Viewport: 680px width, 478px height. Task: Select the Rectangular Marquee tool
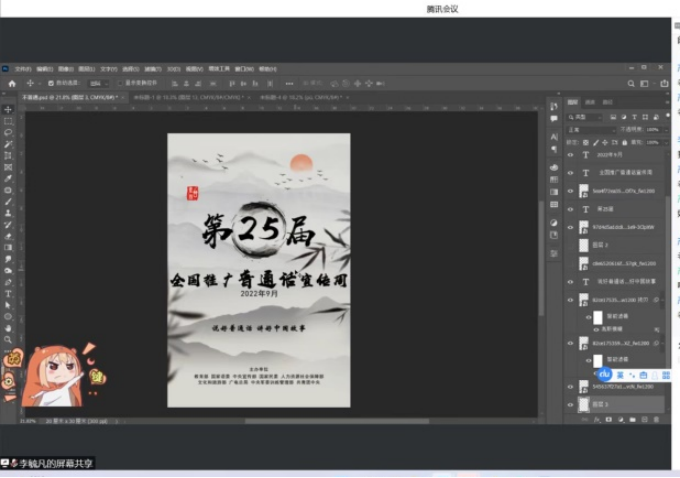[8, 121]
